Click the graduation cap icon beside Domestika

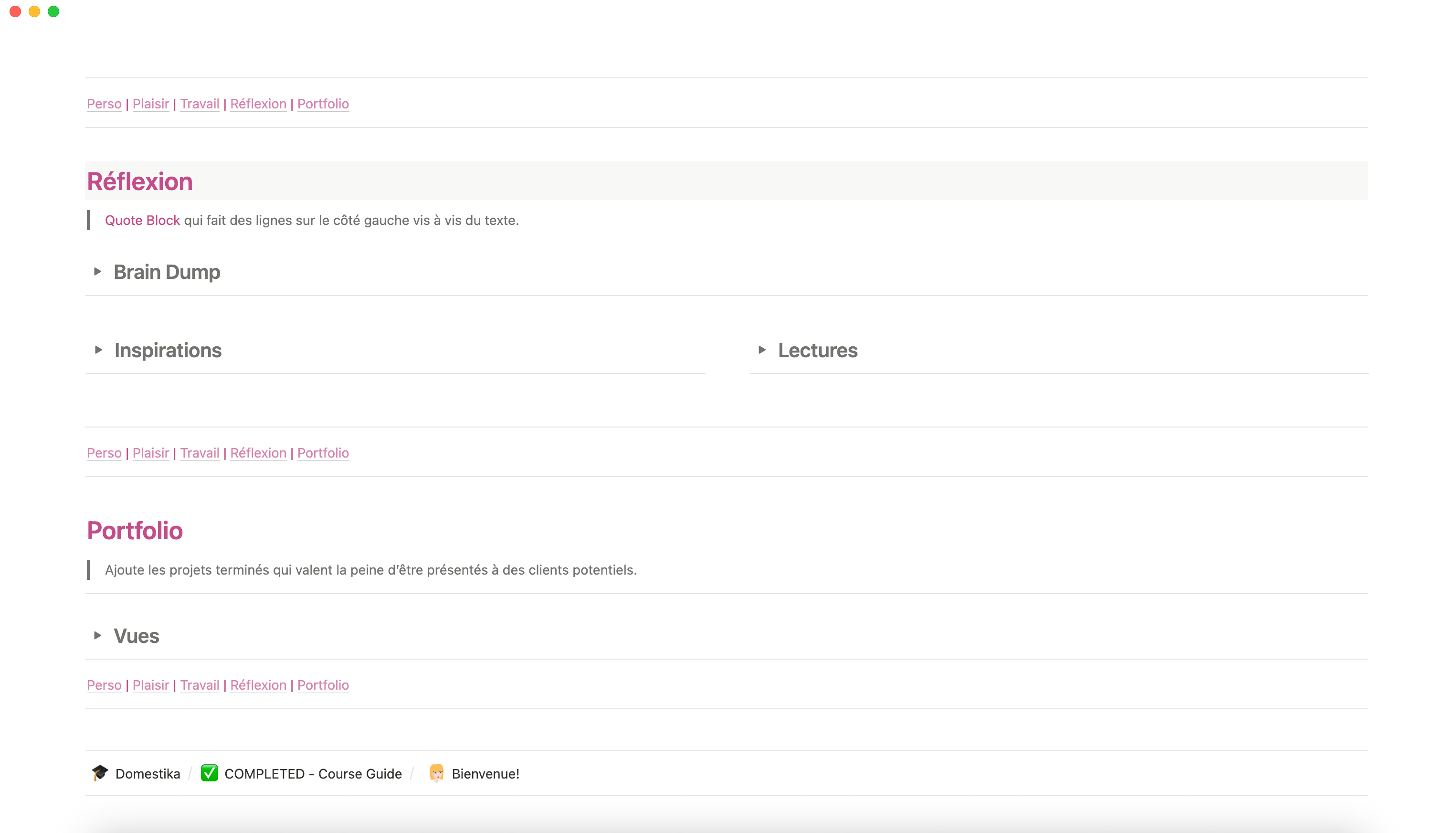tap(100, 773)
